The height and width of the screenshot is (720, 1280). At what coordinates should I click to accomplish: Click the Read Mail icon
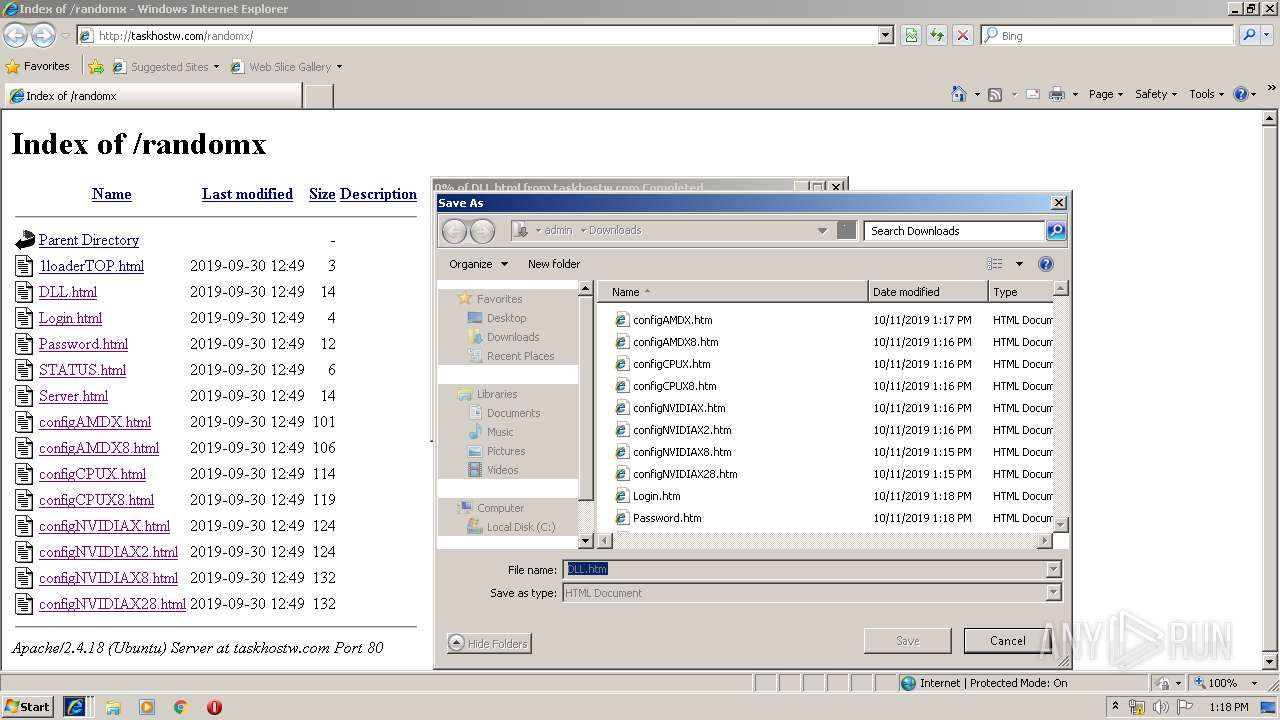click(x=1032, y=94)
